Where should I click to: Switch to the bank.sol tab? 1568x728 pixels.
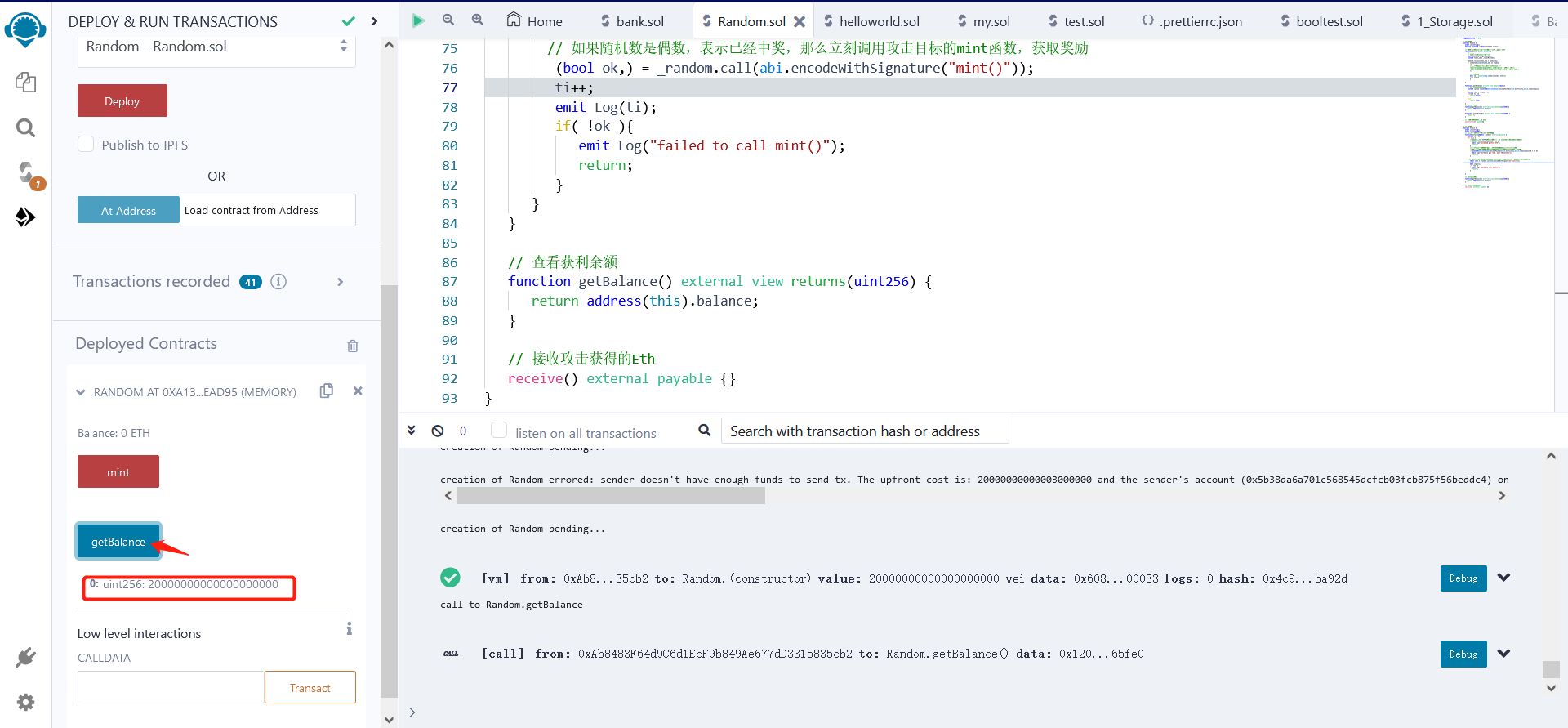click(632, 21)
